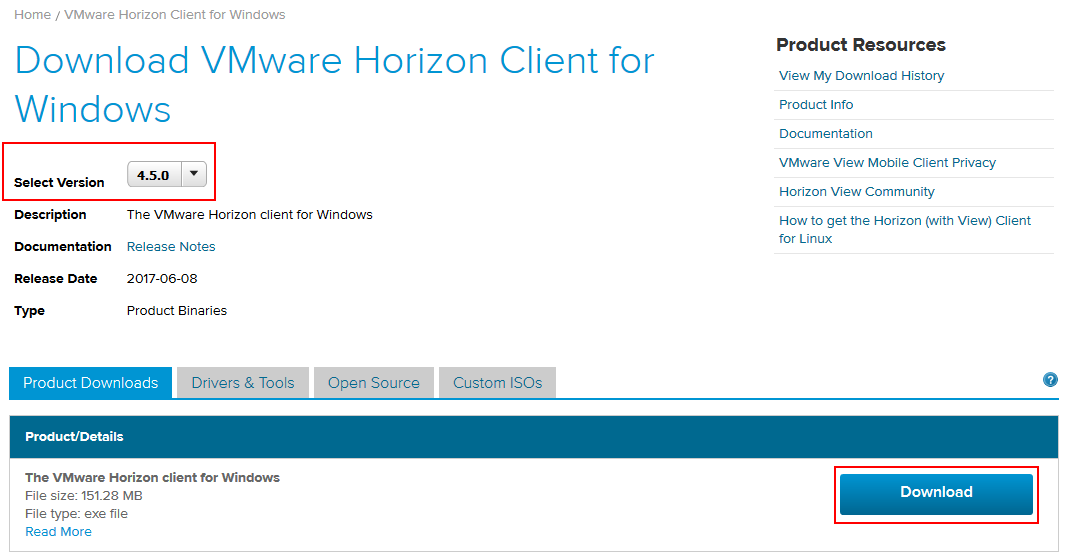Open the Select Version 4.5.0 dropdown

(166, 174)
